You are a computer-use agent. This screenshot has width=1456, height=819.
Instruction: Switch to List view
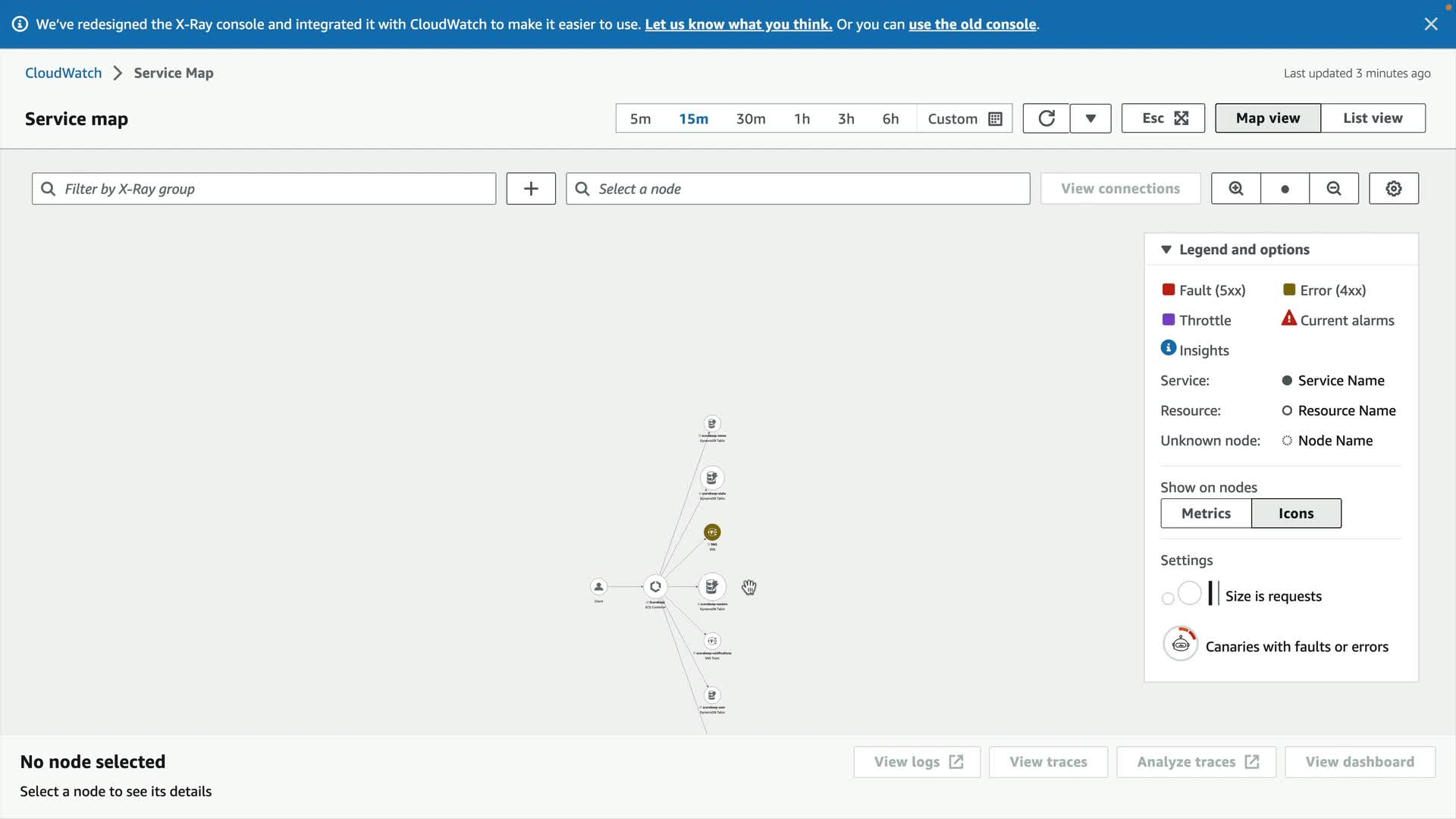(1372, 118)
